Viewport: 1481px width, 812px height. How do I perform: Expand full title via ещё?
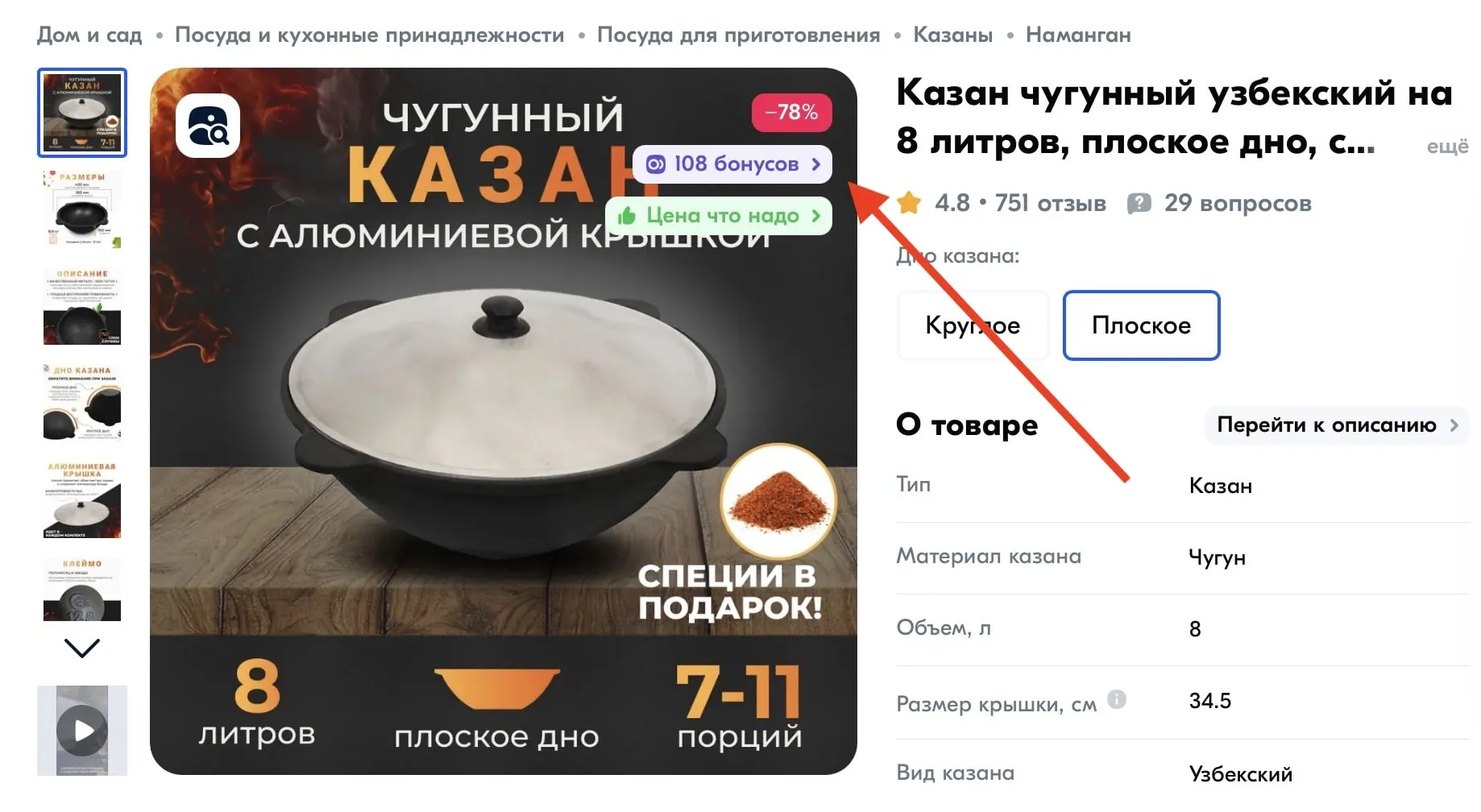point(1447,147)
